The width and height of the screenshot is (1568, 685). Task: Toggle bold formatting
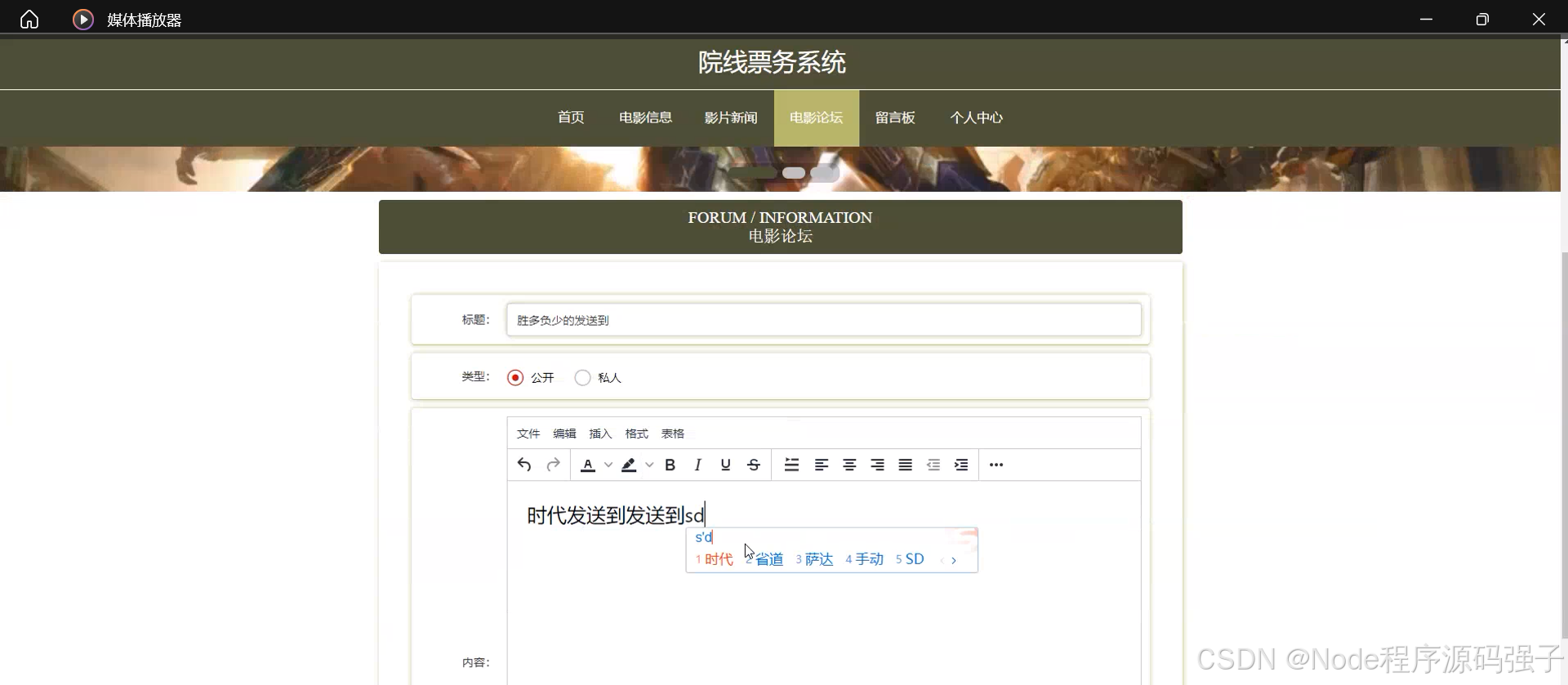tap(670, 465)
